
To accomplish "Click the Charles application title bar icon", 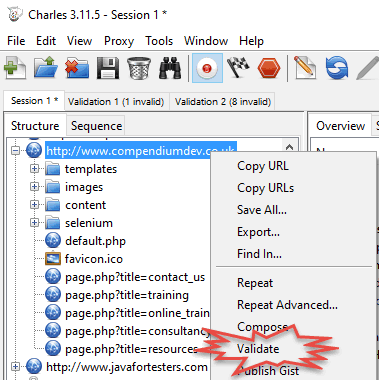I will [15, 15].
